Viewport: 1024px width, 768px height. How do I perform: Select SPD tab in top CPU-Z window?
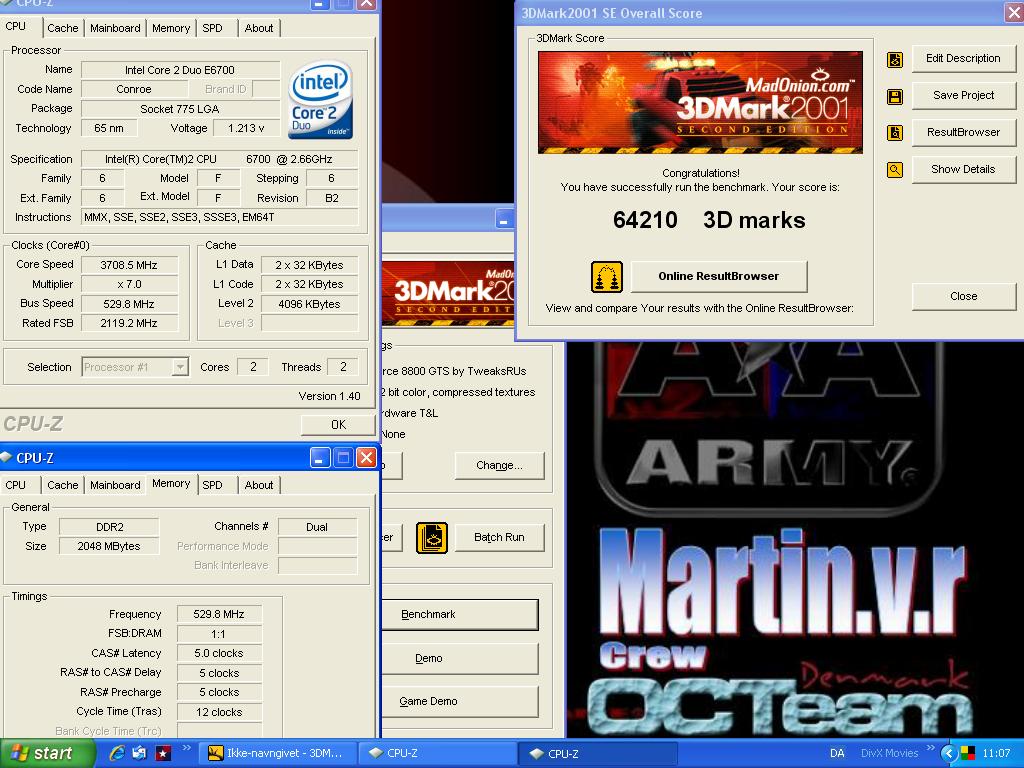(212, 28)
